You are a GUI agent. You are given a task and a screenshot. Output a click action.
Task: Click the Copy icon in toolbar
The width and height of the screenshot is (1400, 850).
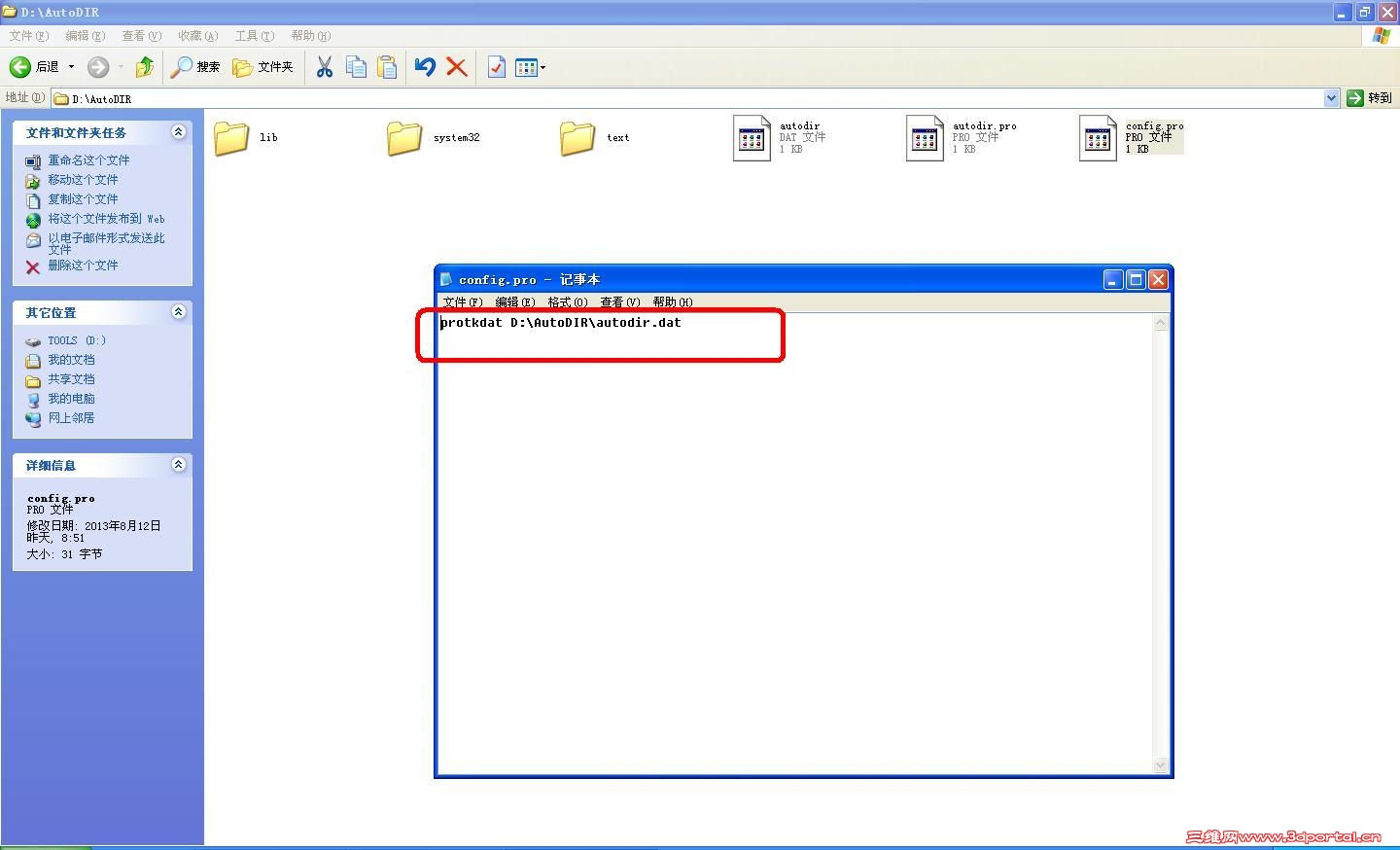[356, 67]
